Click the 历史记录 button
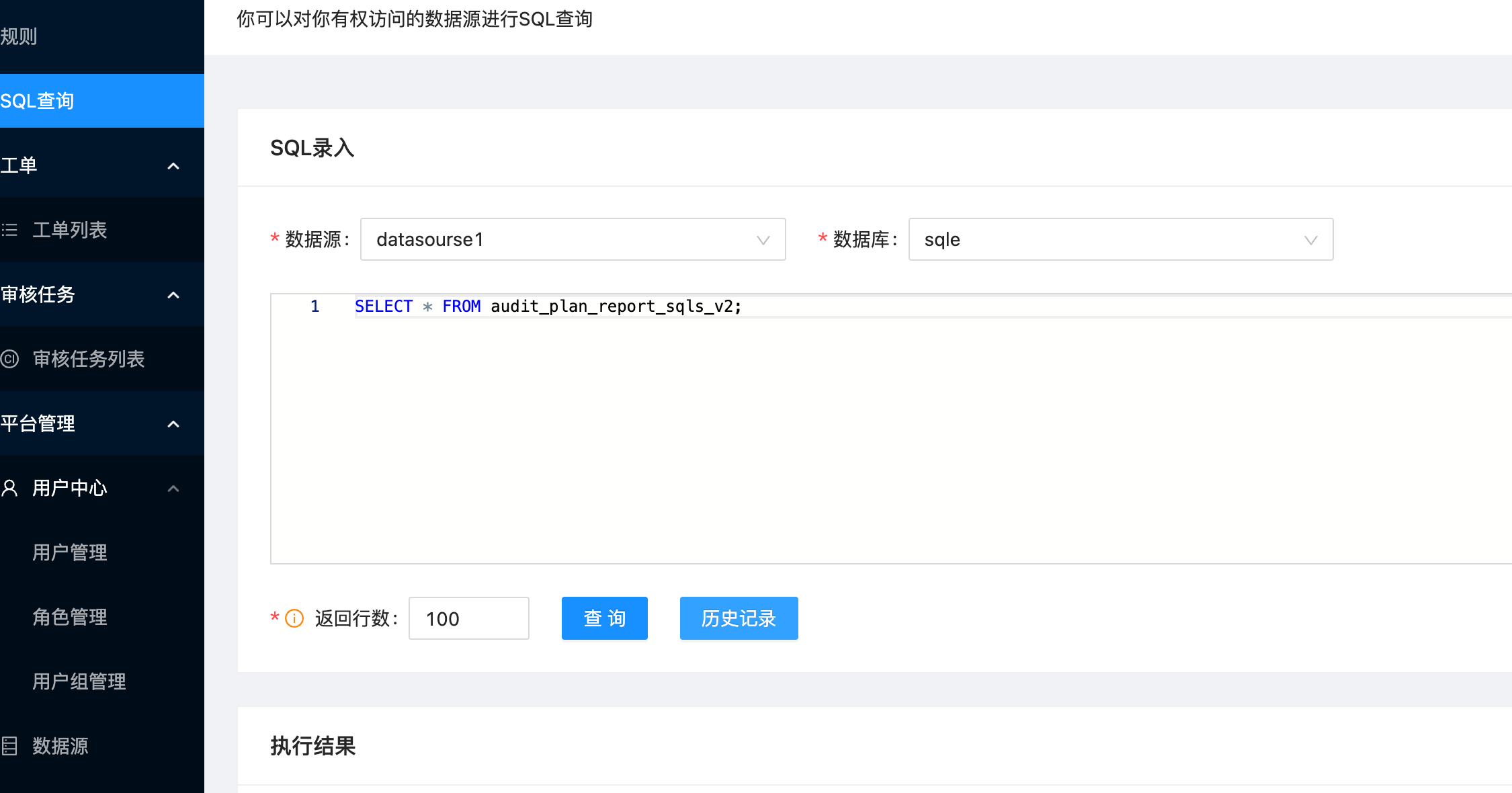 [739, 618]
